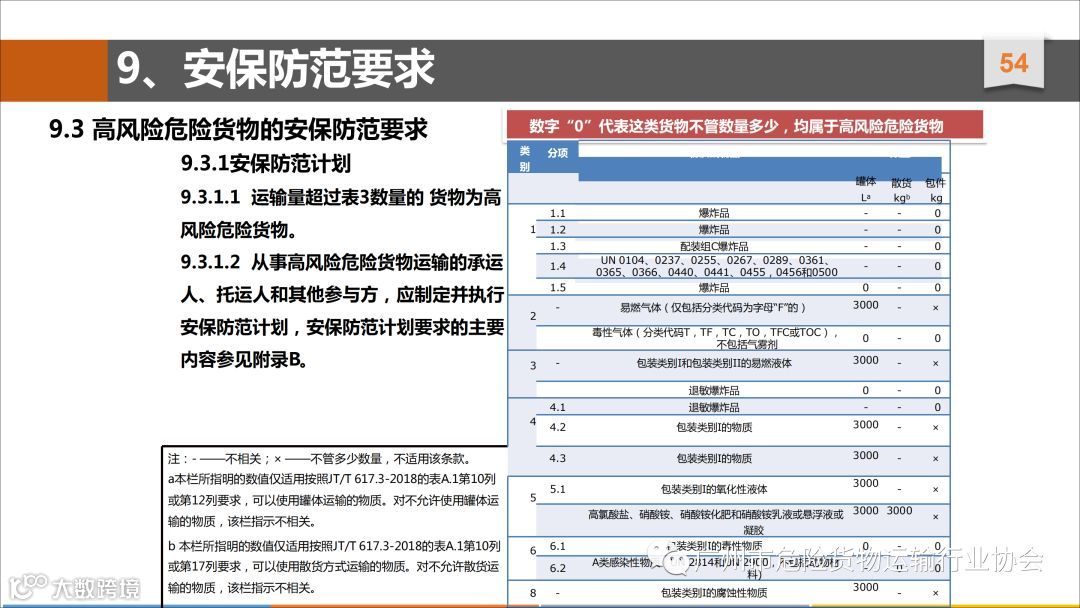This screenshot has width=1080, height=608.
Task: Click 包件 value 0 in row 1.1
Action: pyautogui.click(x=937, y=213)
